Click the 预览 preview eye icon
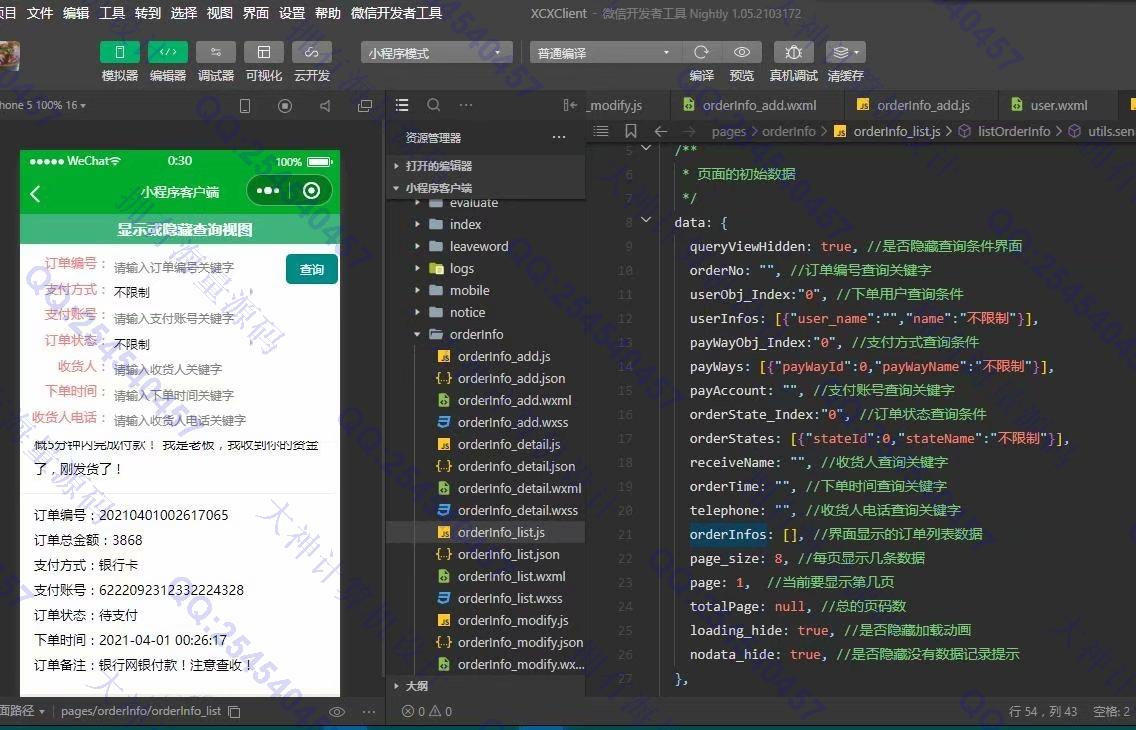1136x730 pixels. pyautogui.click(x=742, y=52)
